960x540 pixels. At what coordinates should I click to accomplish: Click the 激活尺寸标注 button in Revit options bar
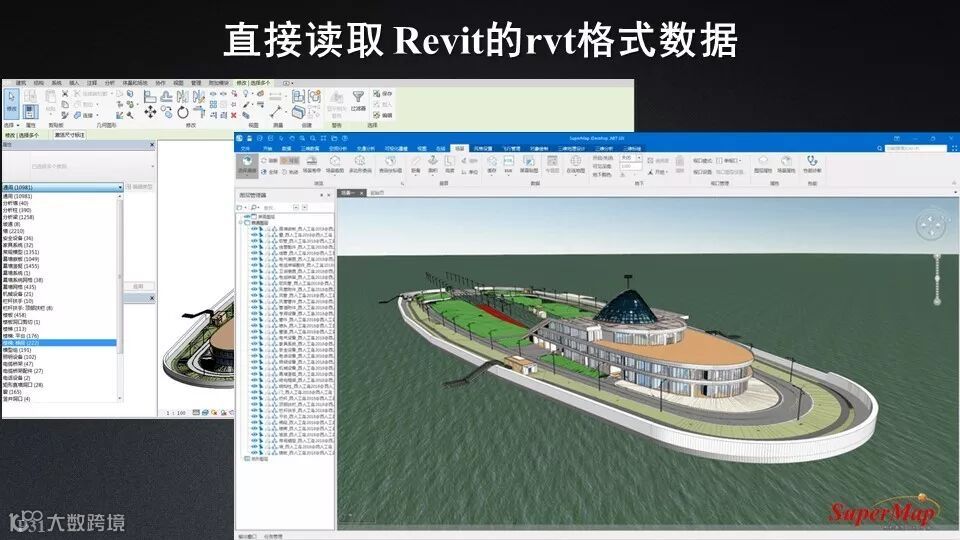click(x=69, y=135)
